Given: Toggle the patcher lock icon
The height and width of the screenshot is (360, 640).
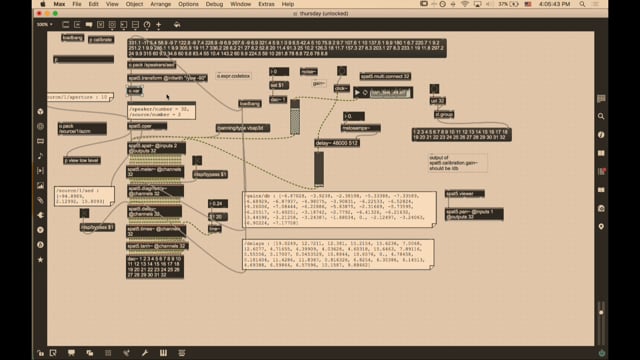Looking at the screenshot, I should (x=40, y=353).
